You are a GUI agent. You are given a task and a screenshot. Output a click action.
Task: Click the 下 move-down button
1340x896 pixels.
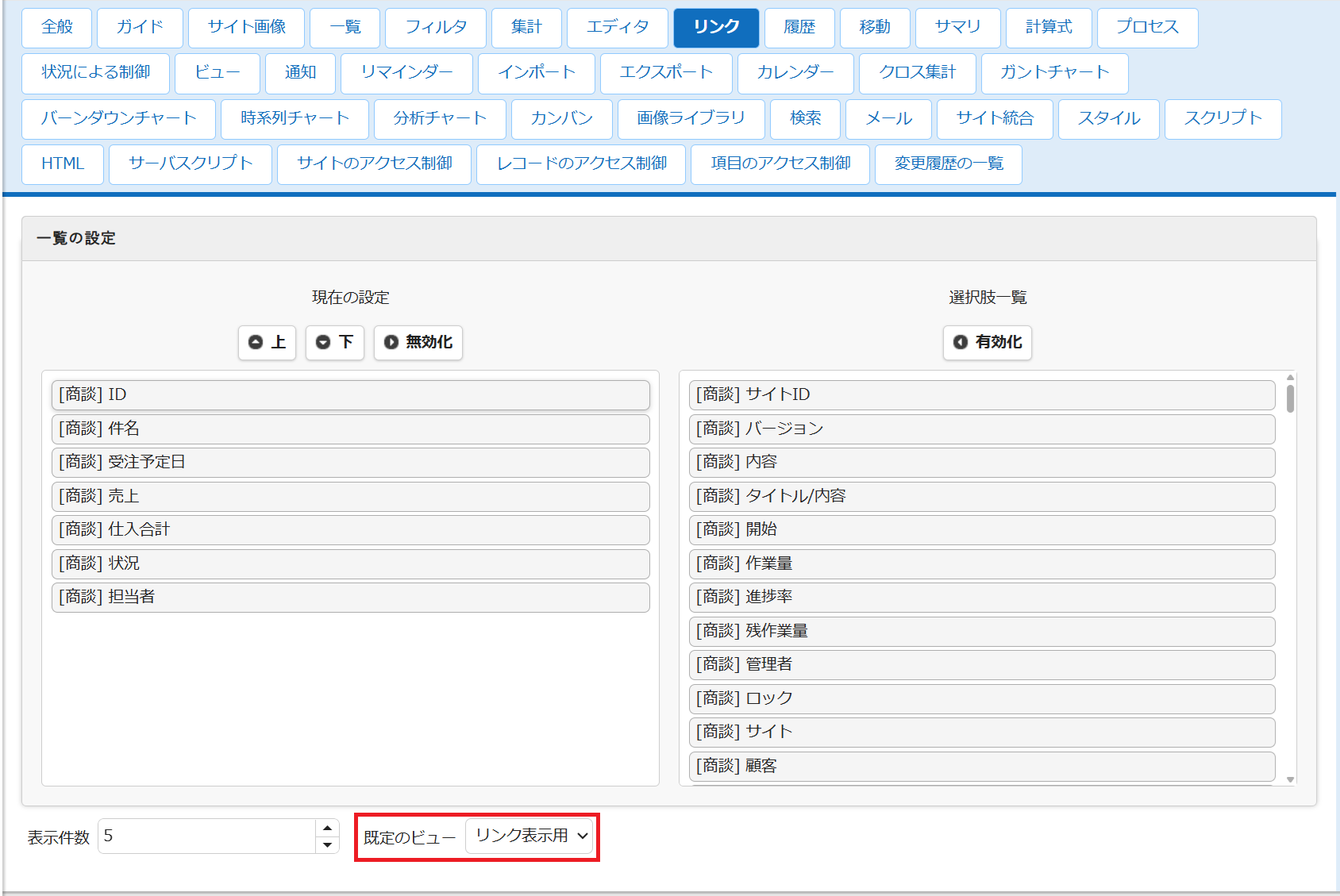click(334, 342)
